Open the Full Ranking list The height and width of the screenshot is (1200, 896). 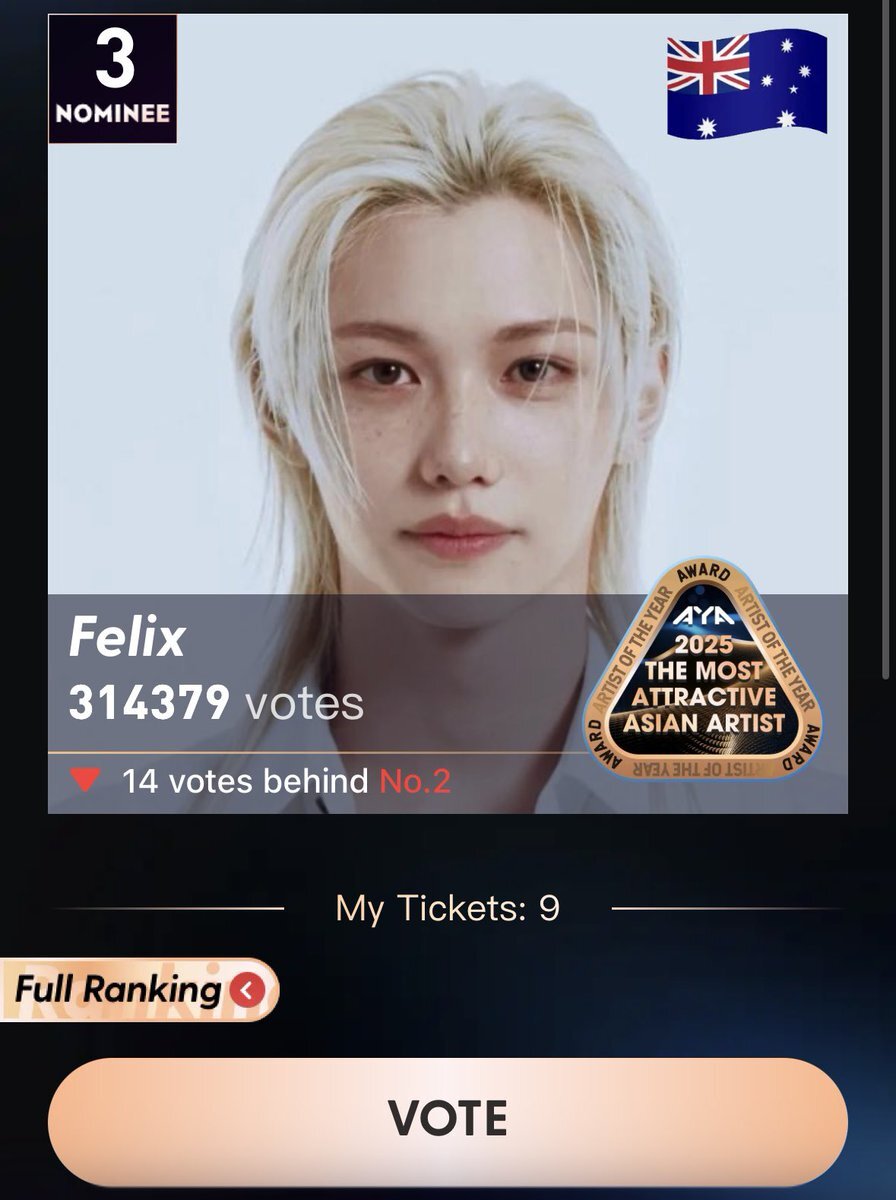pos(139,990)
